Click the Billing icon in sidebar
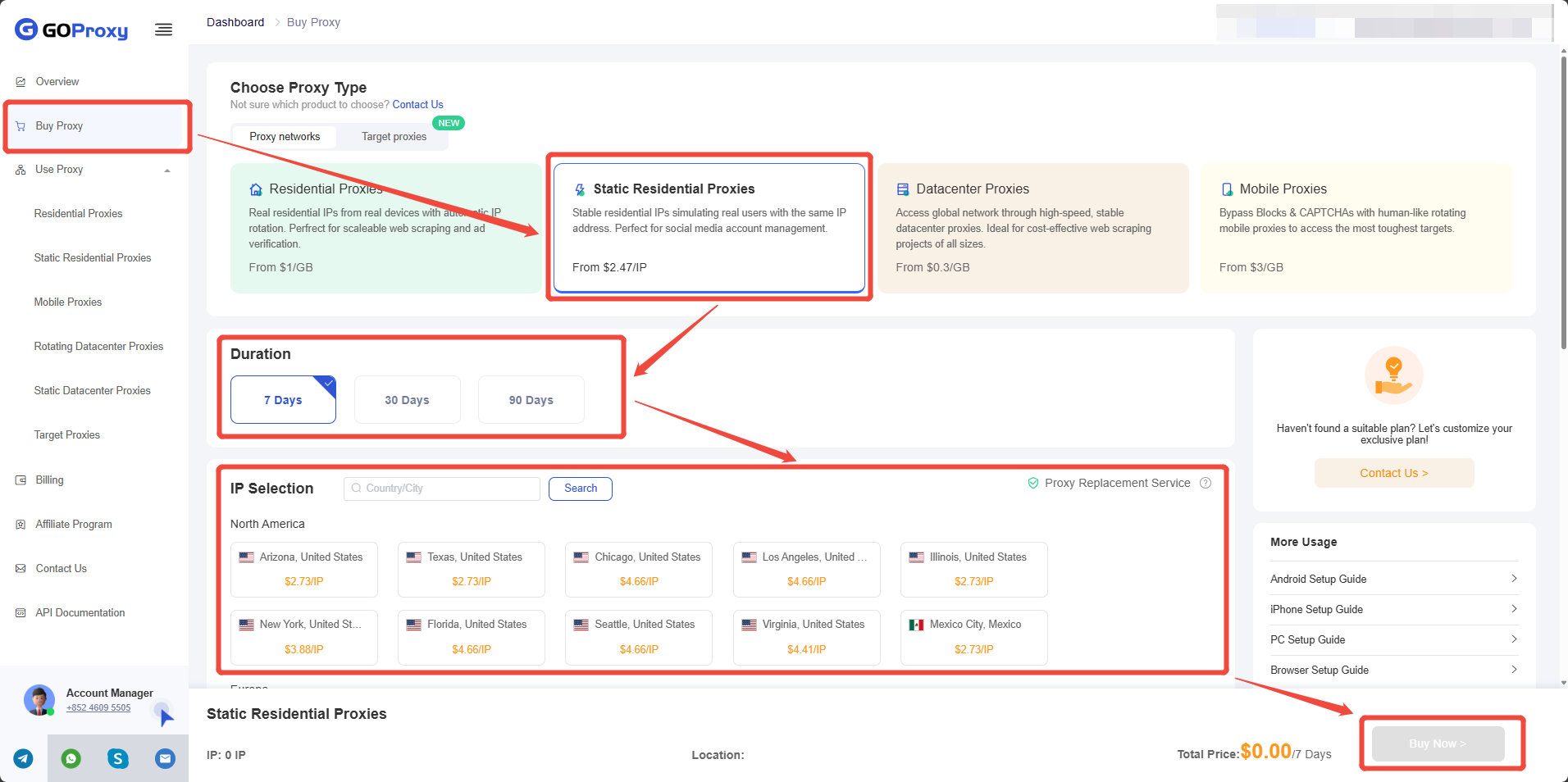 (21, 480)
